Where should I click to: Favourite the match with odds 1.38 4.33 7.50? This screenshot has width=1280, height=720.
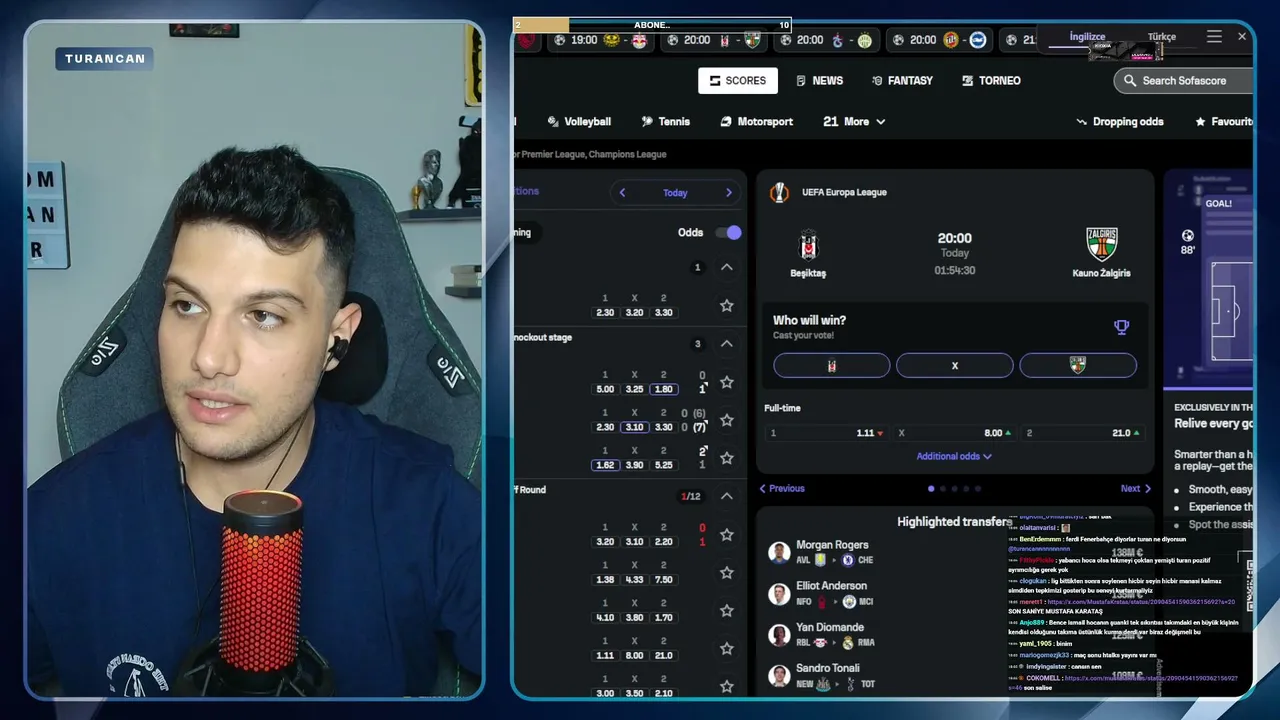pos(727,573)
